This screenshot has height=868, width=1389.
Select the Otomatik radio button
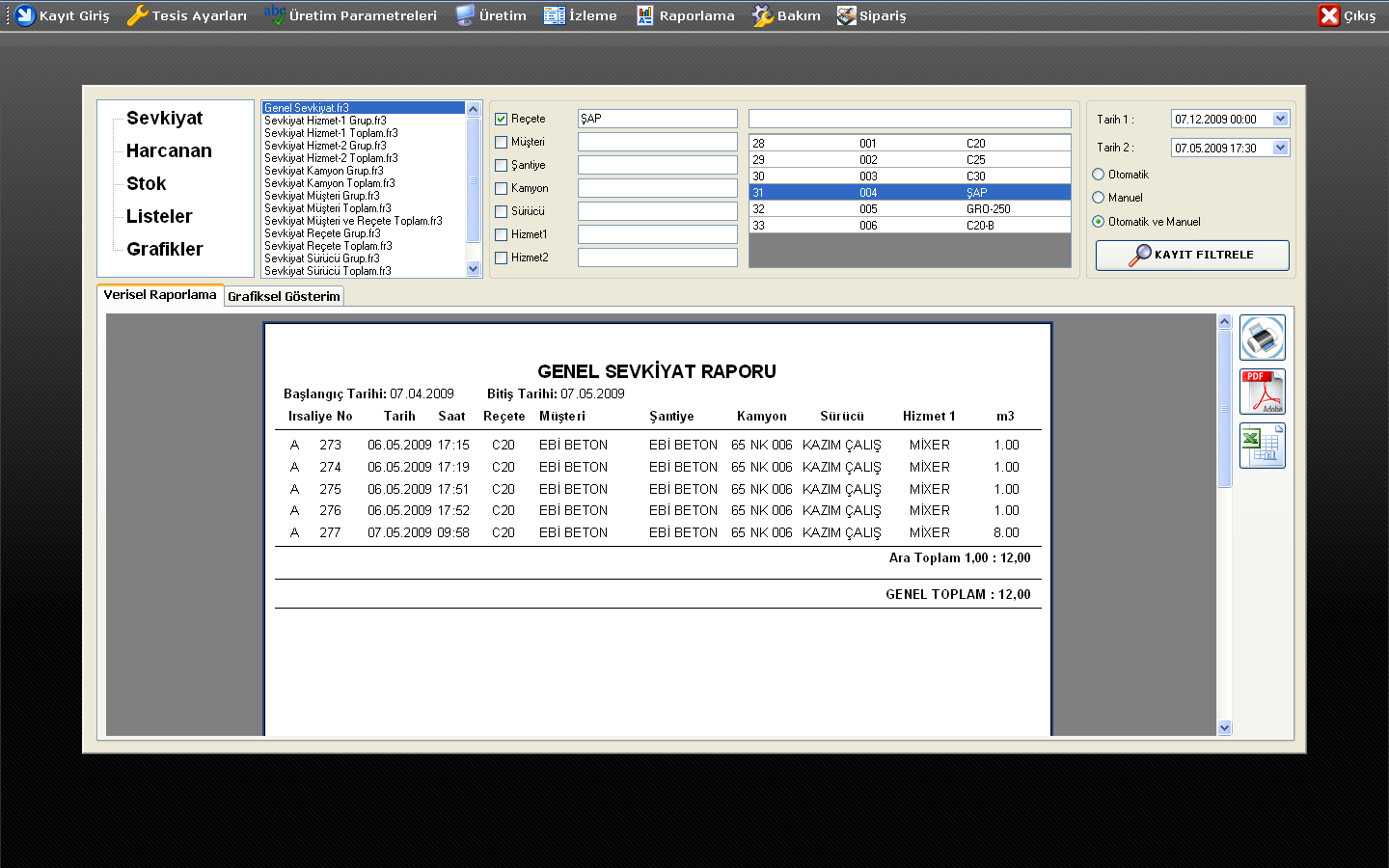1099,175
